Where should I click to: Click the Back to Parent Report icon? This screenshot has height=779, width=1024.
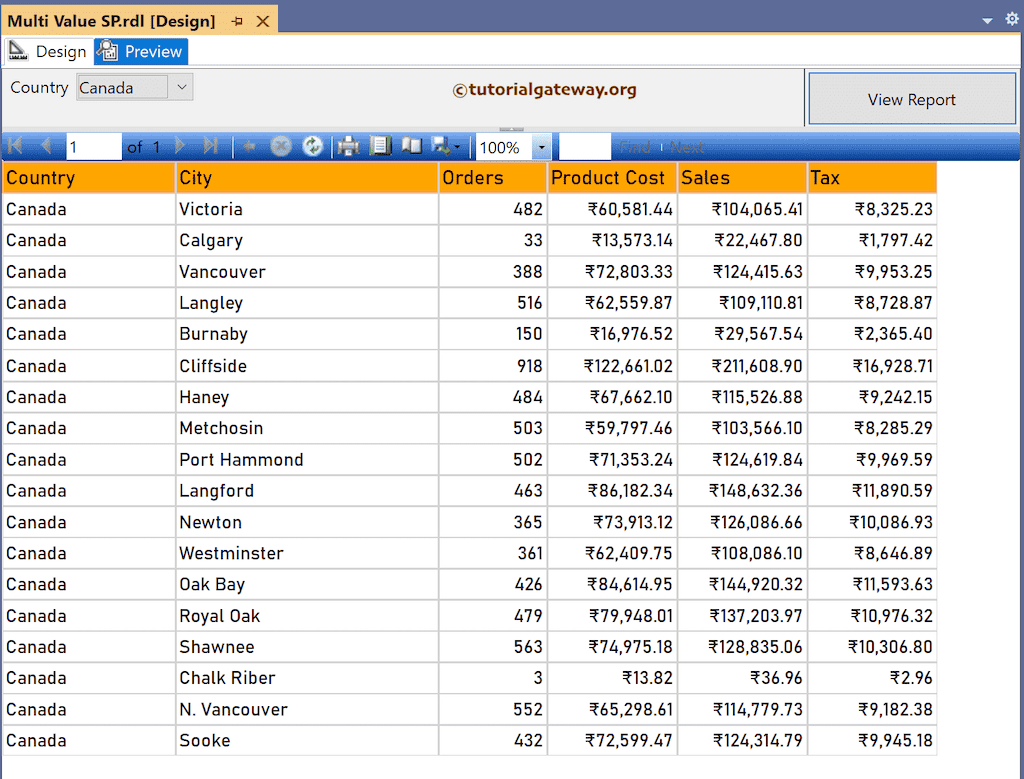248,146
